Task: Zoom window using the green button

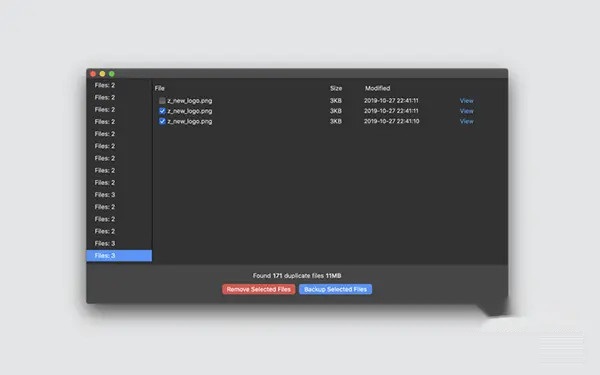Action: coord(112,73)
